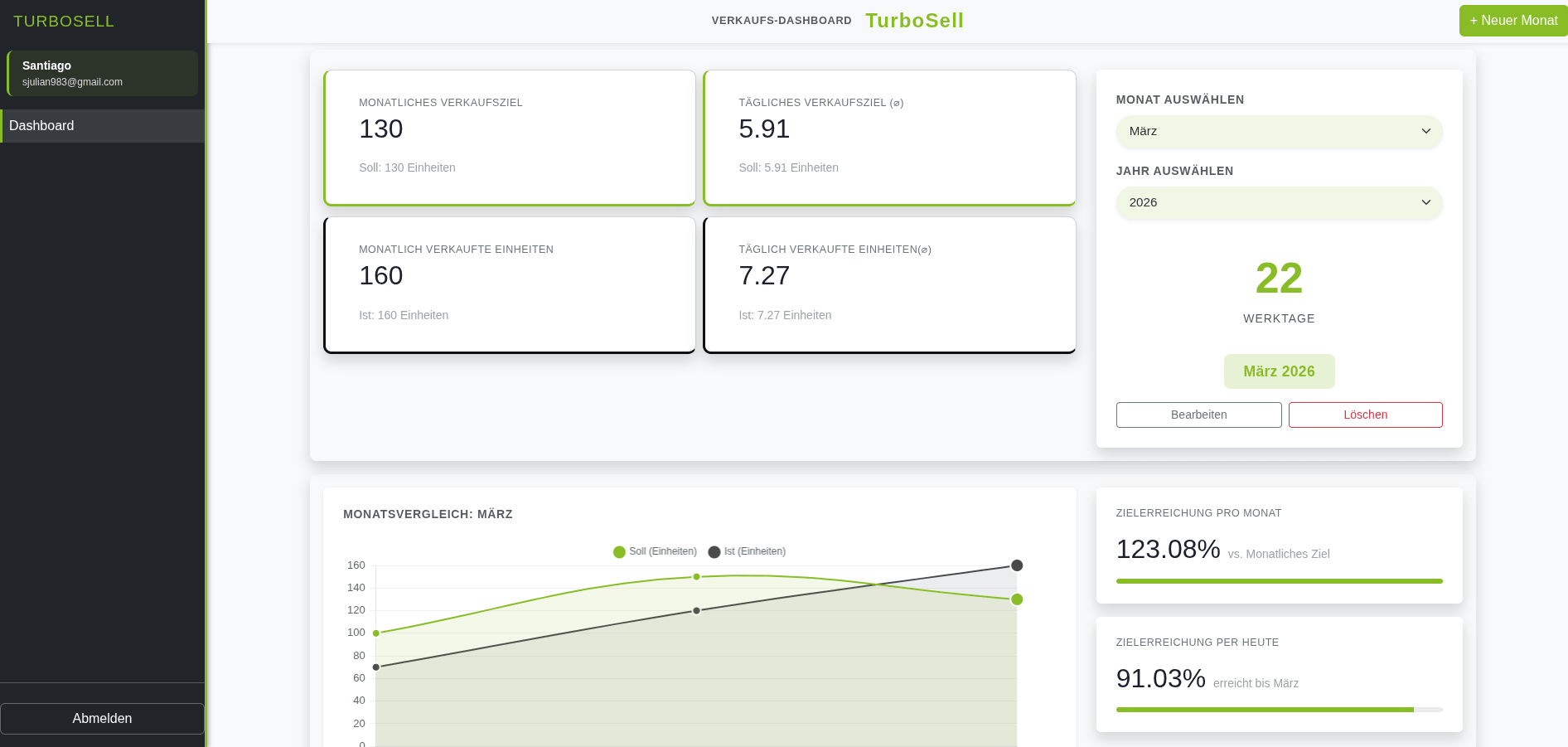
Task: Click the JAHR AUSWÄHLEN label
Action: pyautogui.click(x=1174, y=172)
